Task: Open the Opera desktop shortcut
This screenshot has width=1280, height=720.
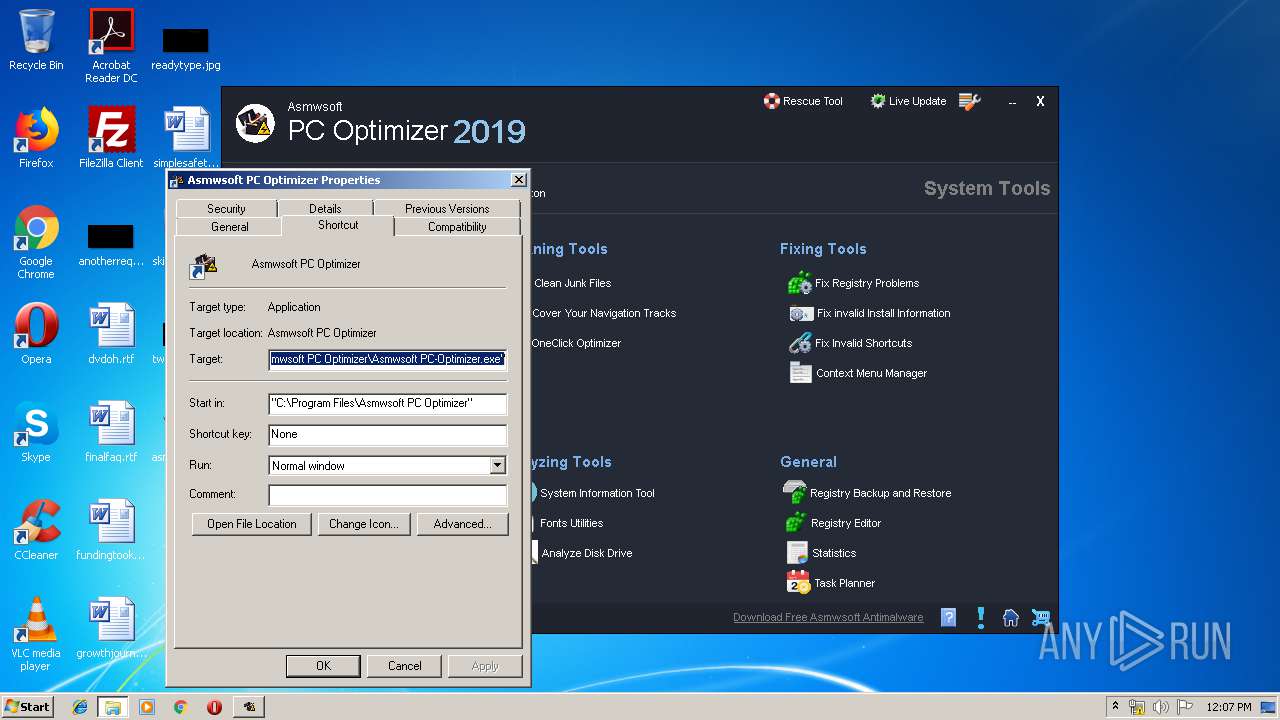Action: [36, 334]
